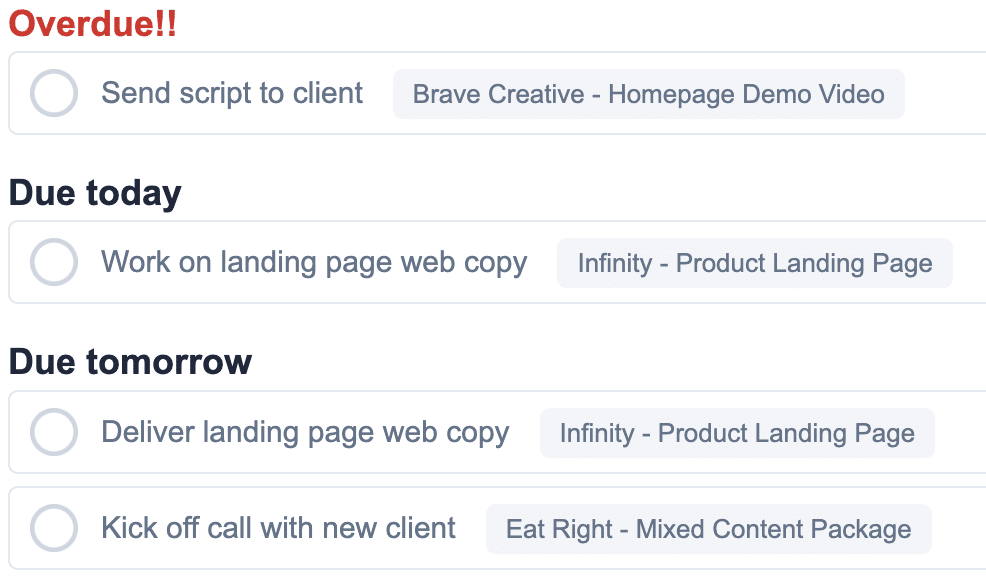Click the exclamation marks after 'Overdue'
Viewport: 986px width, 580px height.
click(x=166, y=24)
